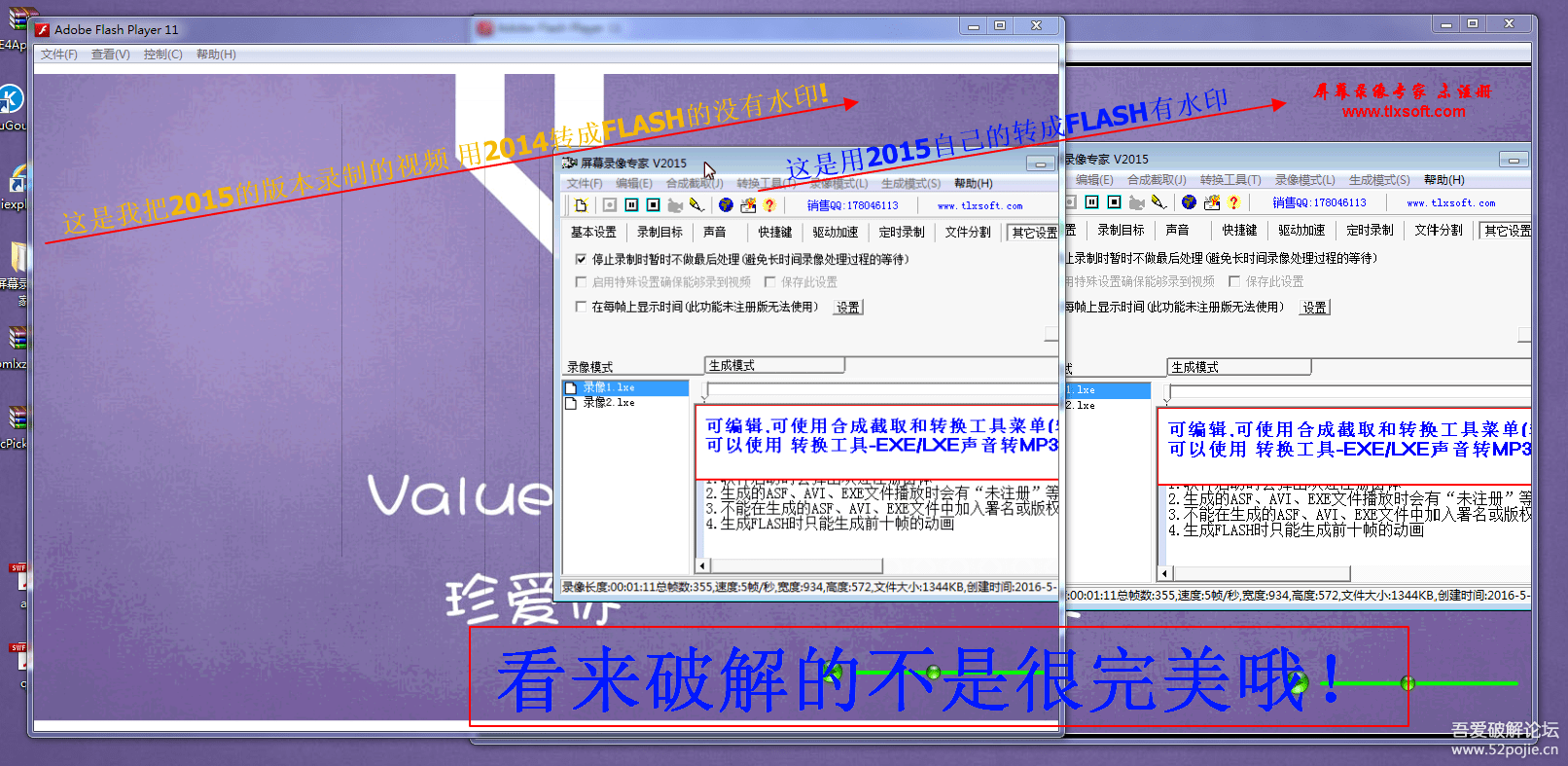This screenshot has width=1568, height=766.
Task: Click the registration mail icon in the right recorder toolbar
Action: 1211,202
